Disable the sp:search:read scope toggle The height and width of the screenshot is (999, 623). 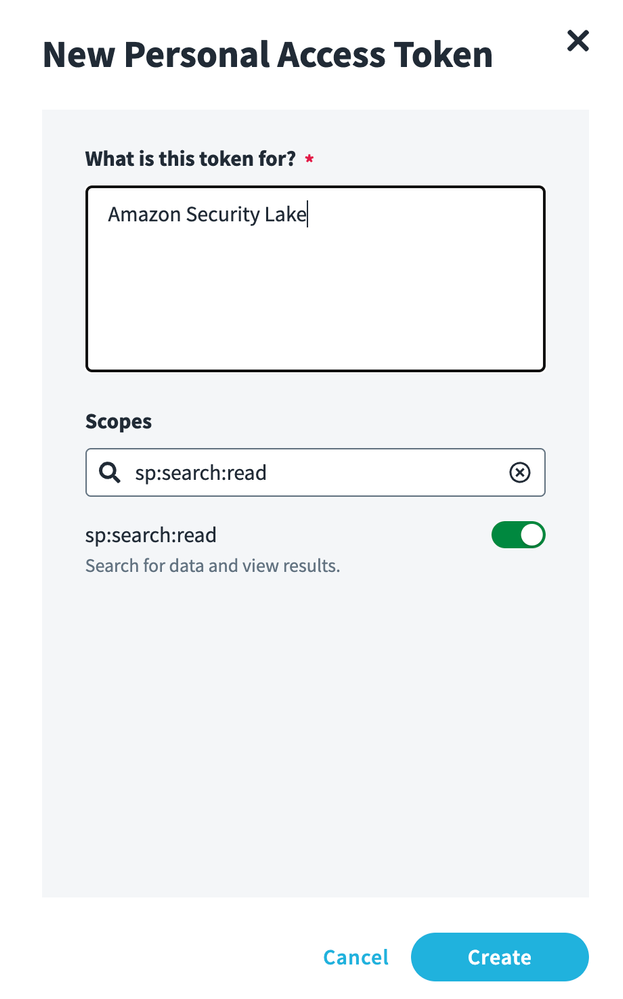pos(518,535)
